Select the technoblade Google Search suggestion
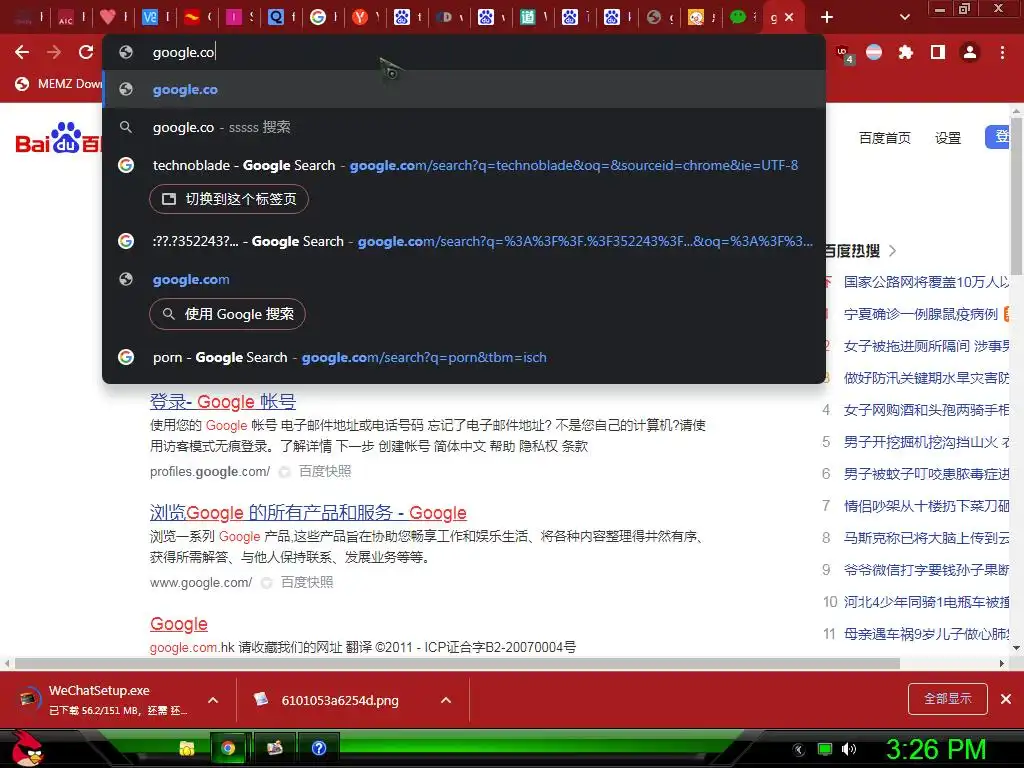The height and width of the screenshot is (768, 1024). point(464,165)
